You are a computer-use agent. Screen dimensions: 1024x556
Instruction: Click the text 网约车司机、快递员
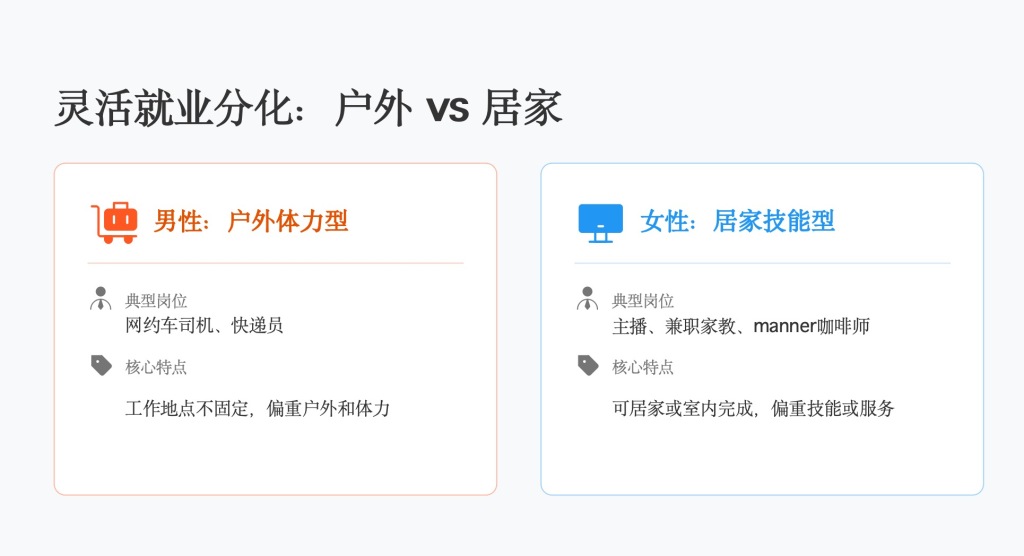[x=204, y=325]
